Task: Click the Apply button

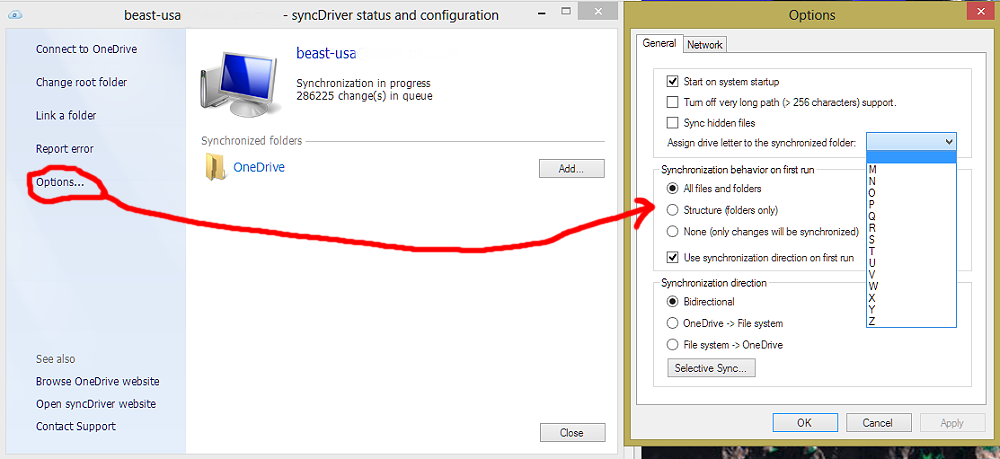Action: (x=952, y=422)
